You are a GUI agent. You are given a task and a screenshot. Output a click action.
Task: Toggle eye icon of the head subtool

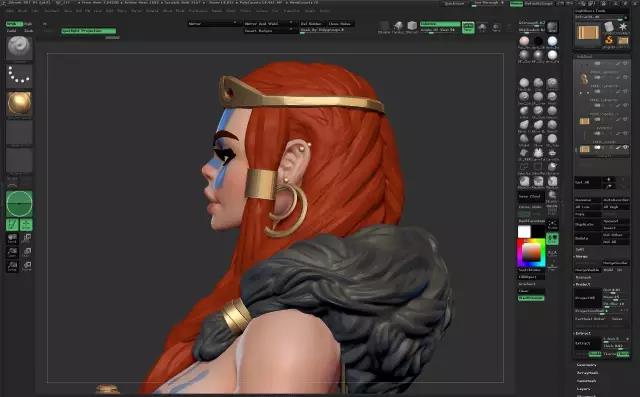tap(625, 77)
